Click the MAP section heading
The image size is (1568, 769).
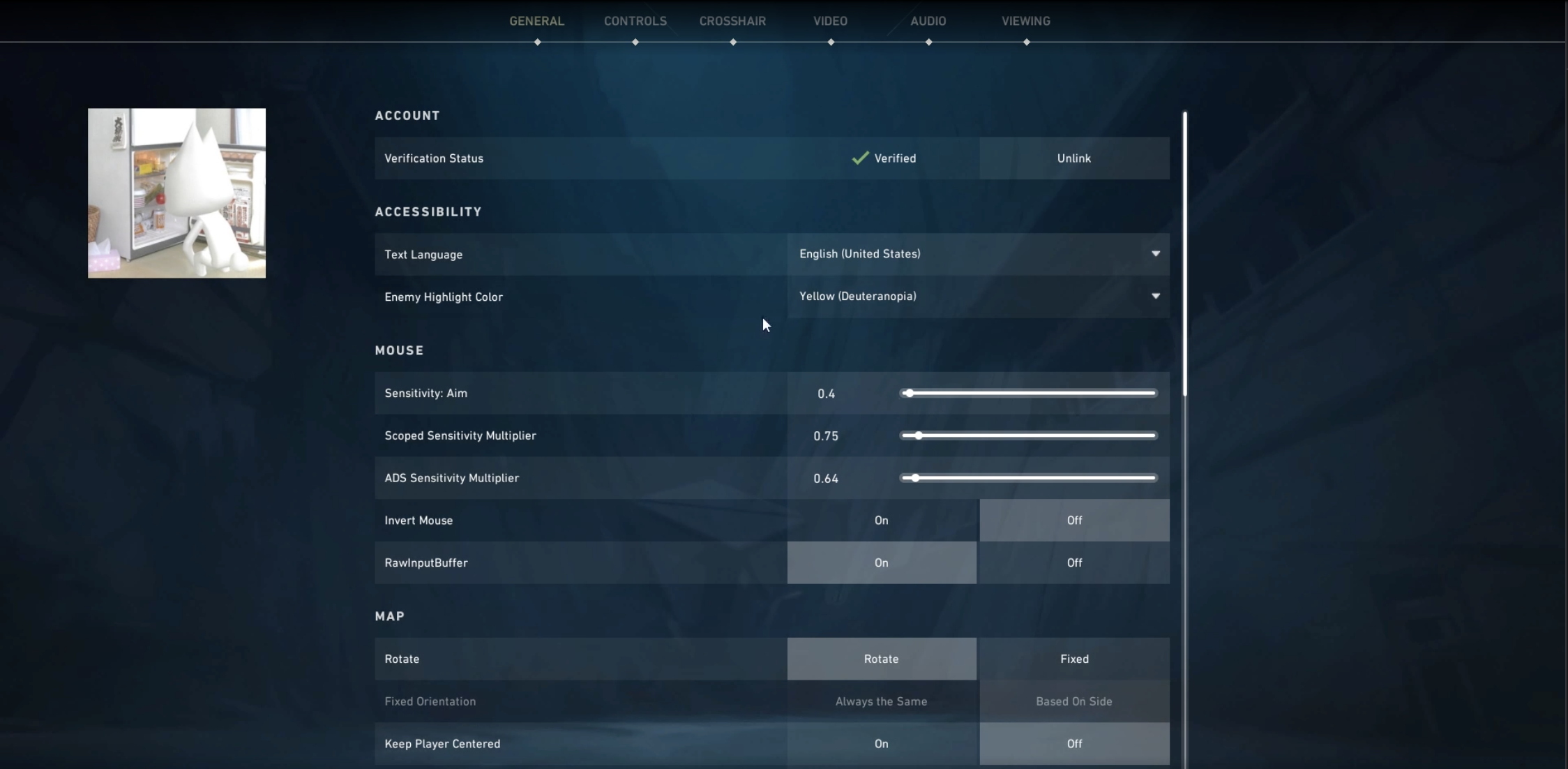[x=390, y=616]
